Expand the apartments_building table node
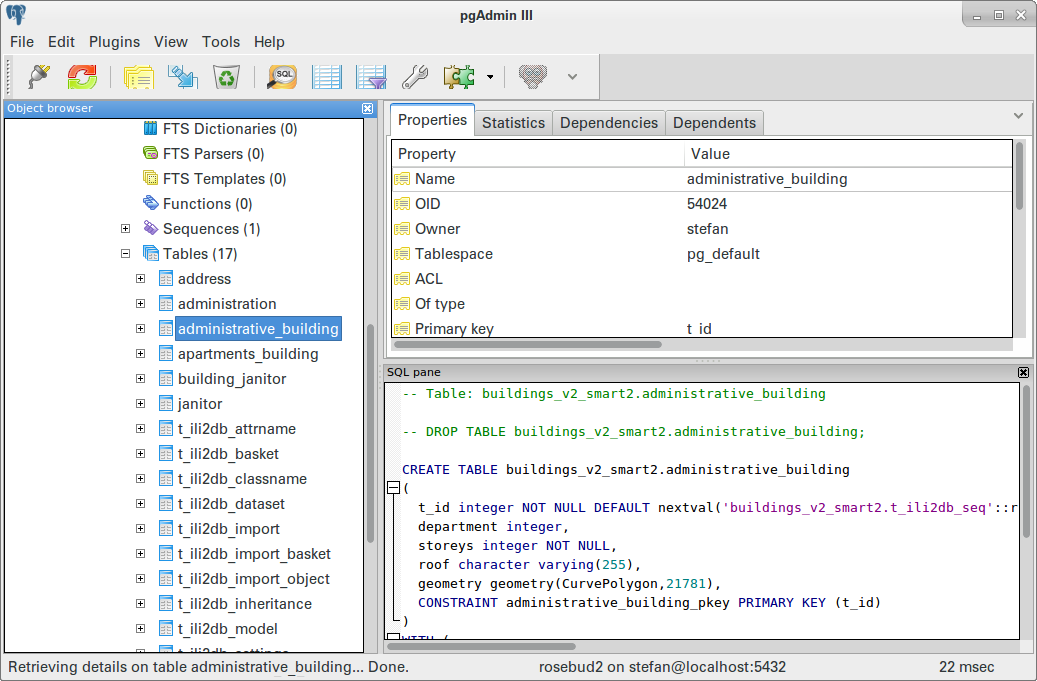This screenshot has height=681, width=1037. tap(140, 354)
